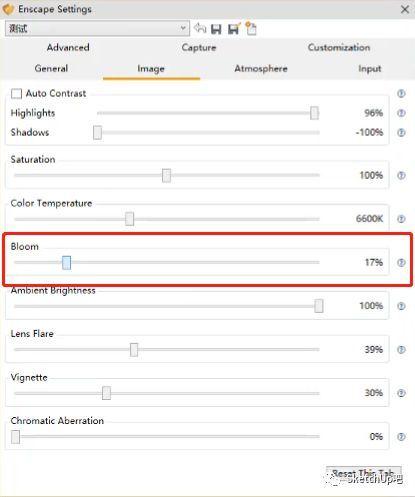Save the current preset with floppy icon
415x497 pixels.
click(x=216, y=29)
